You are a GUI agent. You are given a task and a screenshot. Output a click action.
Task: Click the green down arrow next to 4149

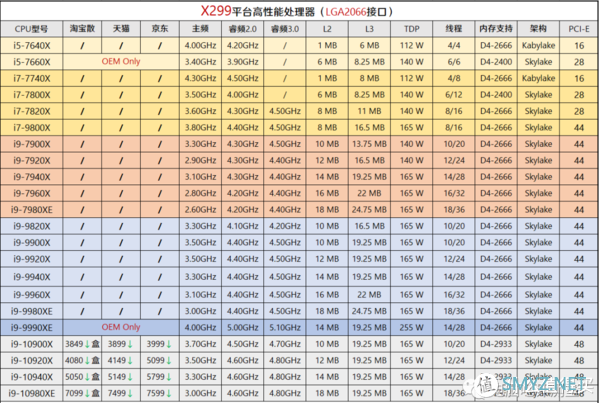[x=130, y=361]
